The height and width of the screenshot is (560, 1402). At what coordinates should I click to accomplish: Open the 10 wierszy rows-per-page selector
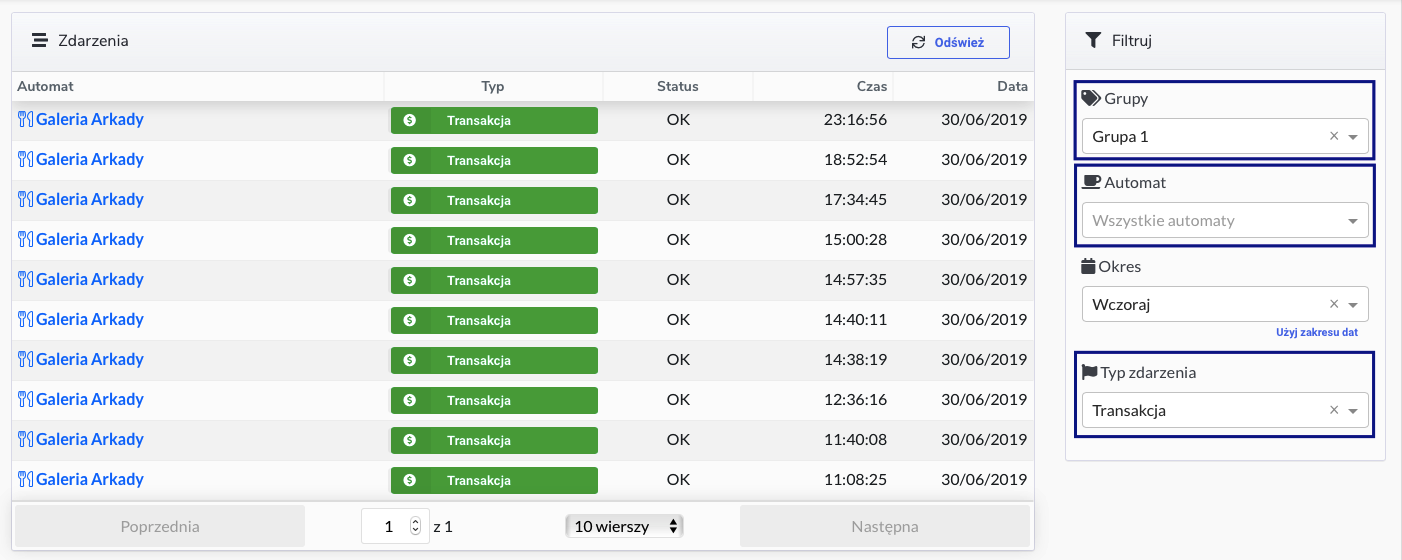click(x=624, y=526)
